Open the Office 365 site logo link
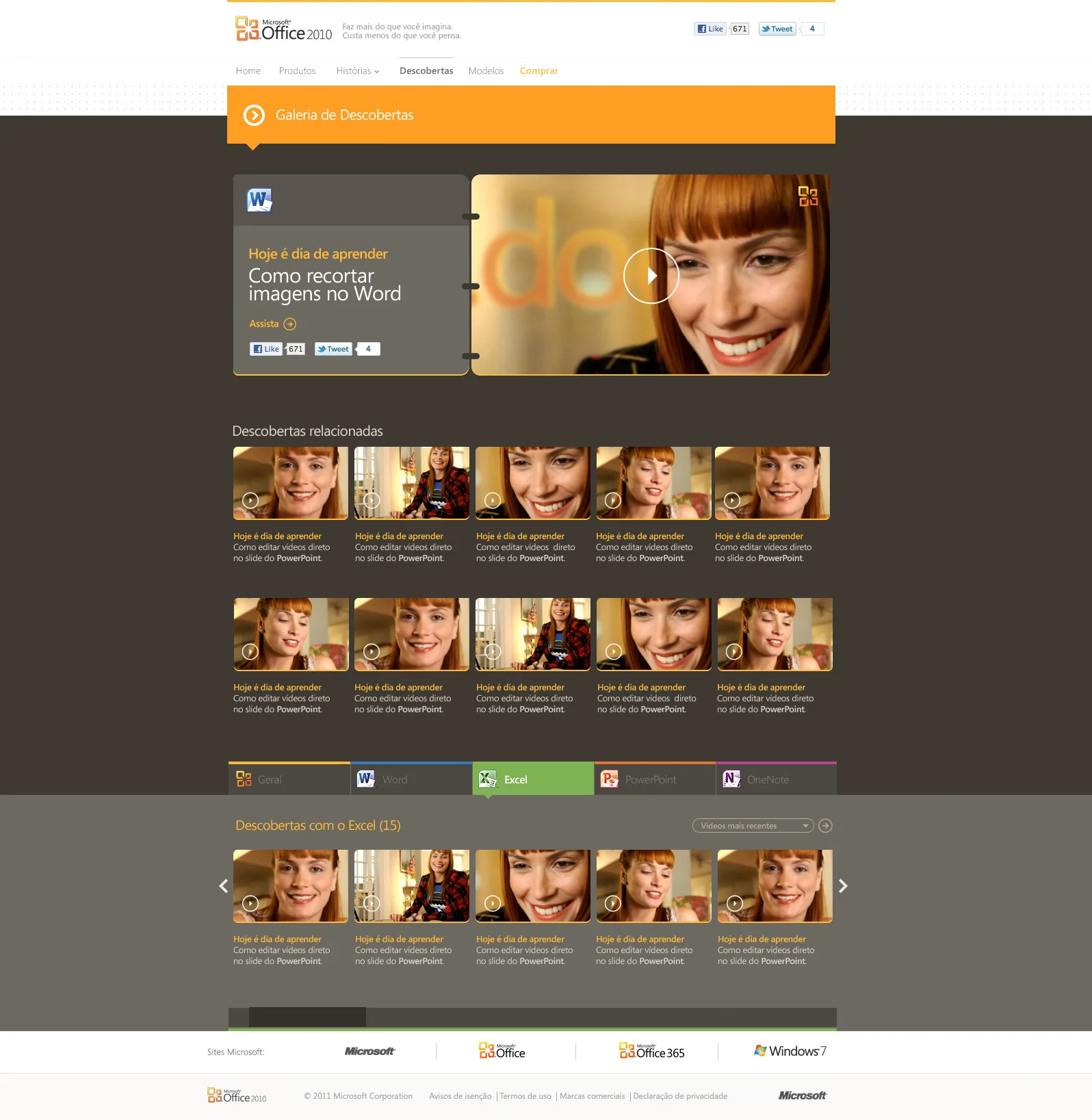1092x1120 pixels. (651, 1051)
